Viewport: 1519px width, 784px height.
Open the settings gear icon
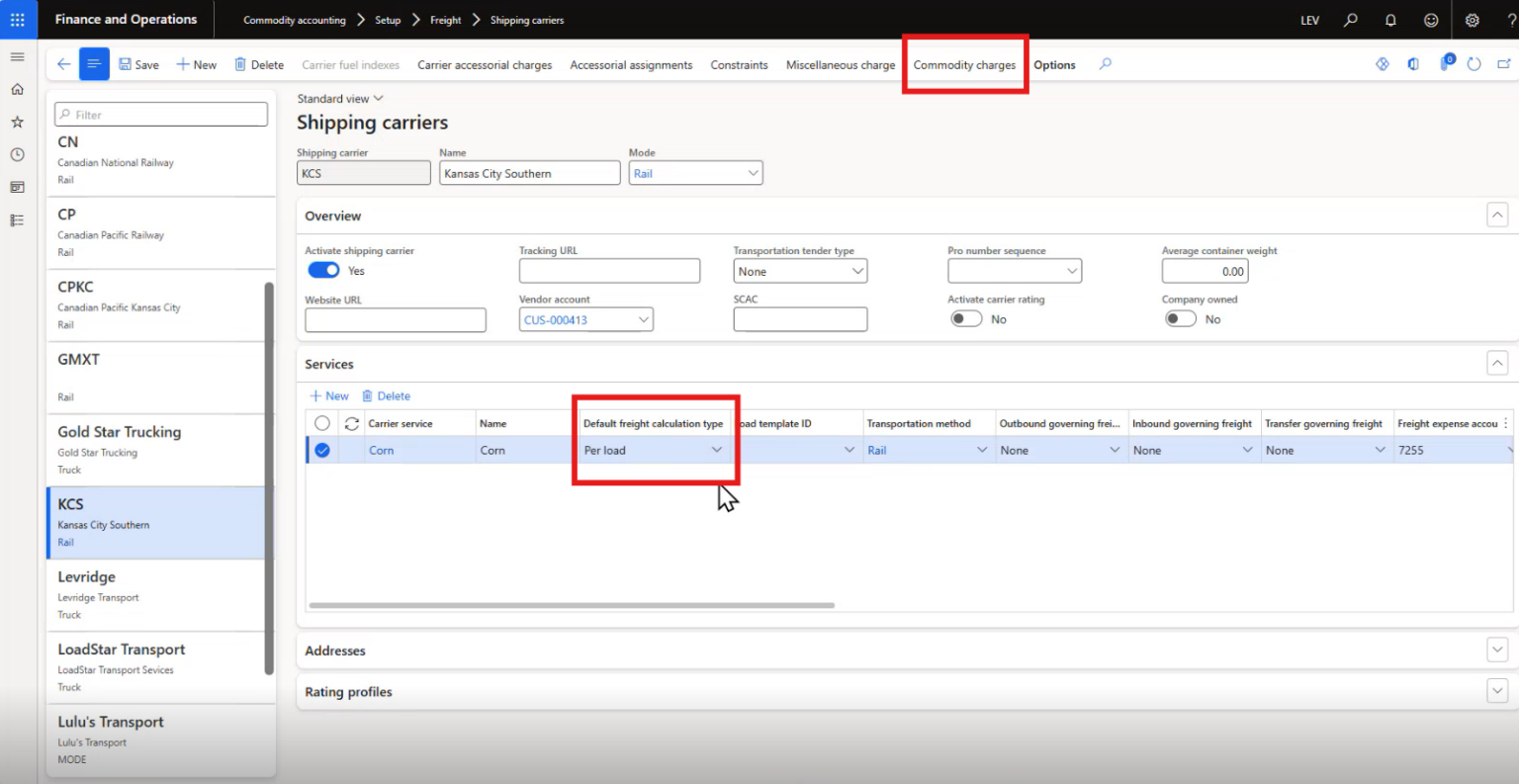coord(1473,20)
